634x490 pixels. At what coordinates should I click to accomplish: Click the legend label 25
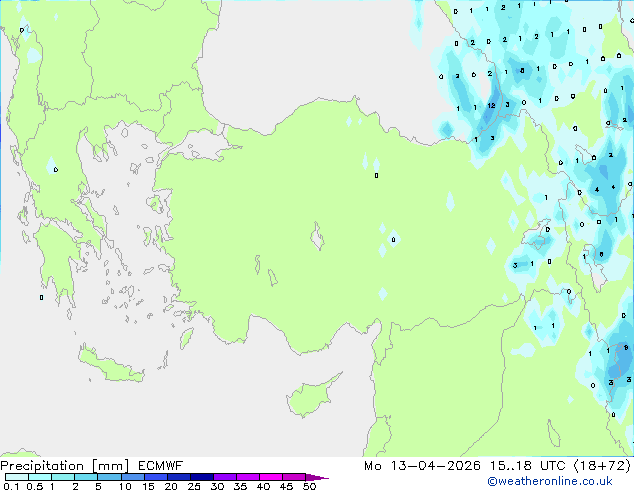coord(194,486)
